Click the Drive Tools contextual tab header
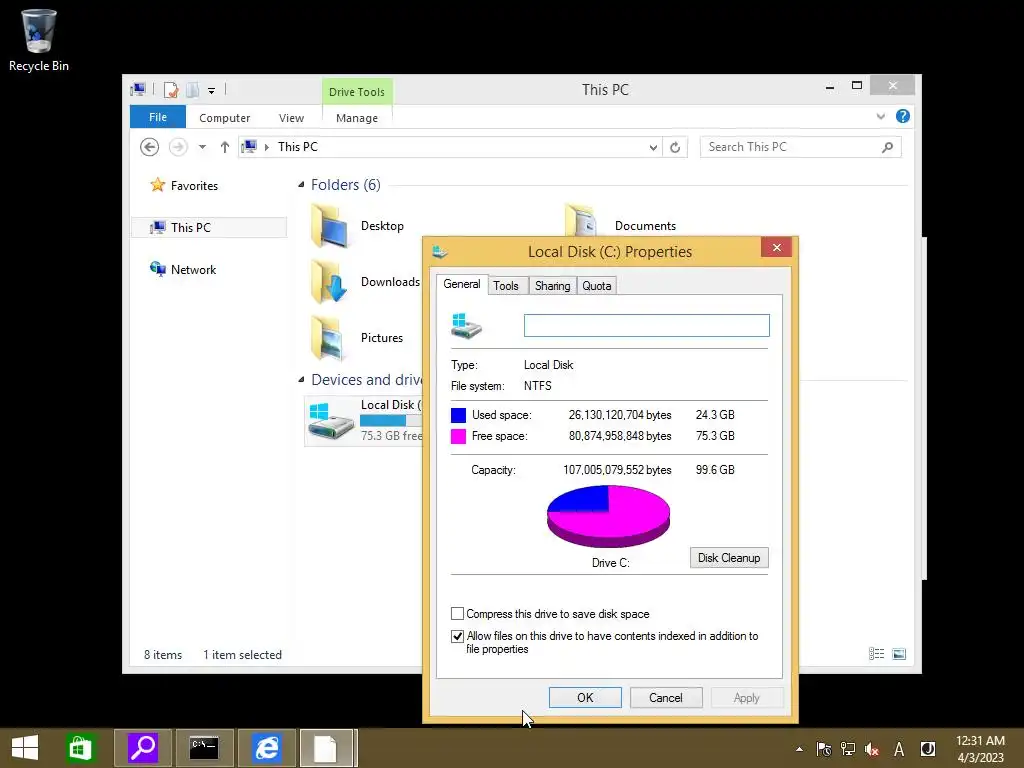 [x=357, y=91]
